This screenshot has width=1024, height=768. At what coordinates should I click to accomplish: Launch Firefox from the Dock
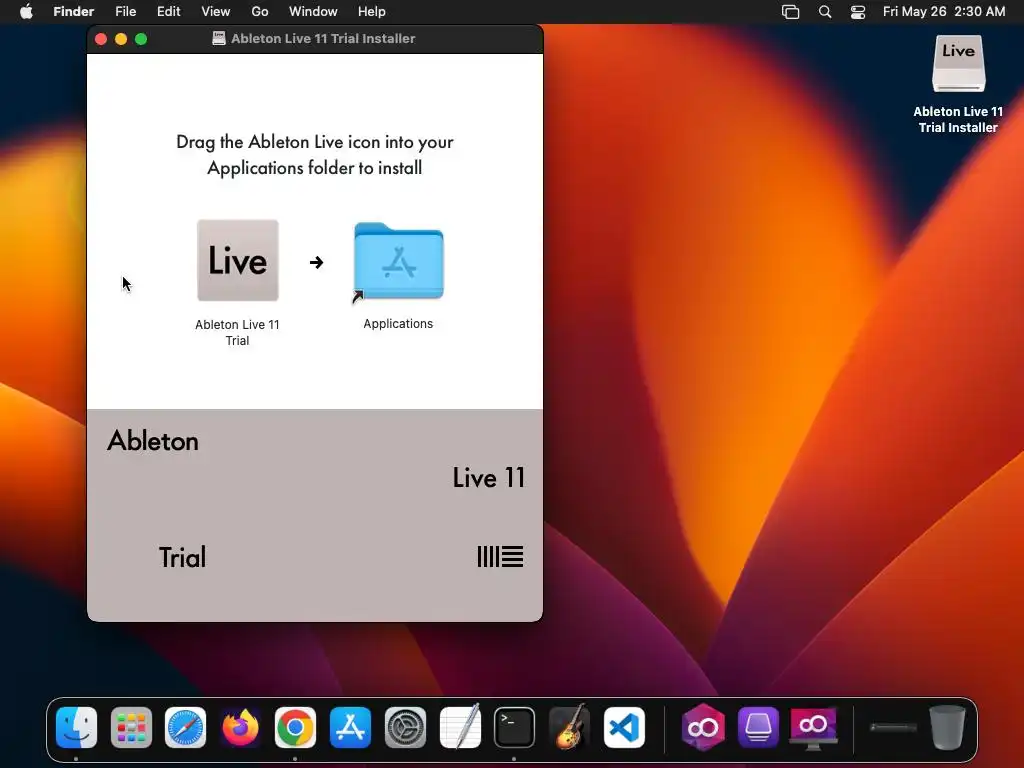[x=240, y=728]
